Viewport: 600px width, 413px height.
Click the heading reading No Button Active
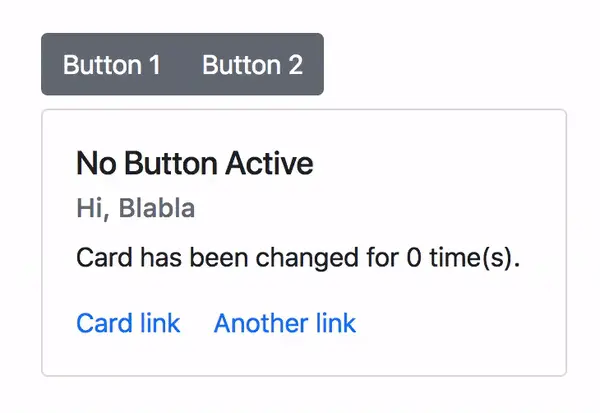tap(194, 163)
